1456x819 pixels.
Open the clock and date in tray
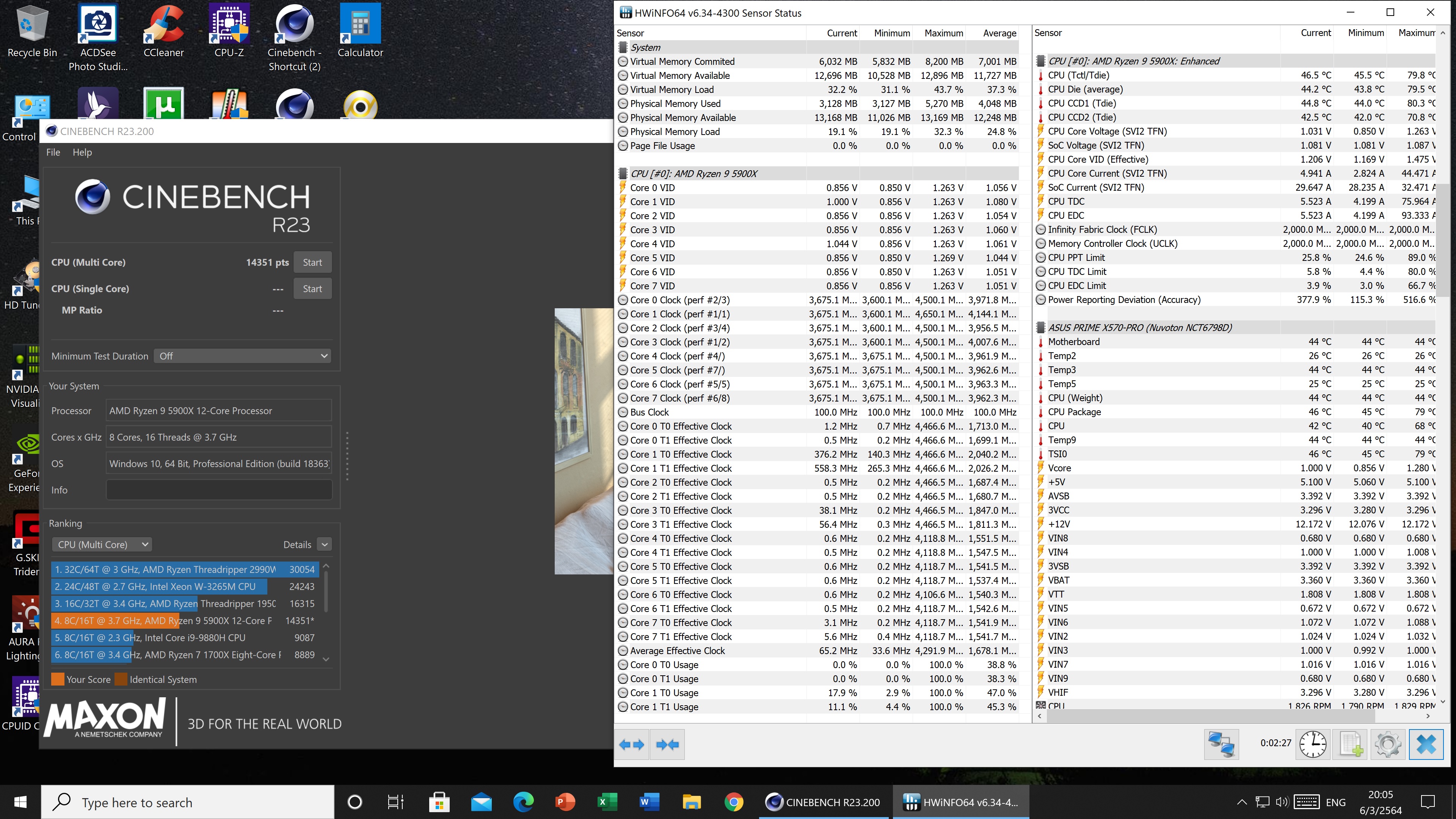(1380, 802)
